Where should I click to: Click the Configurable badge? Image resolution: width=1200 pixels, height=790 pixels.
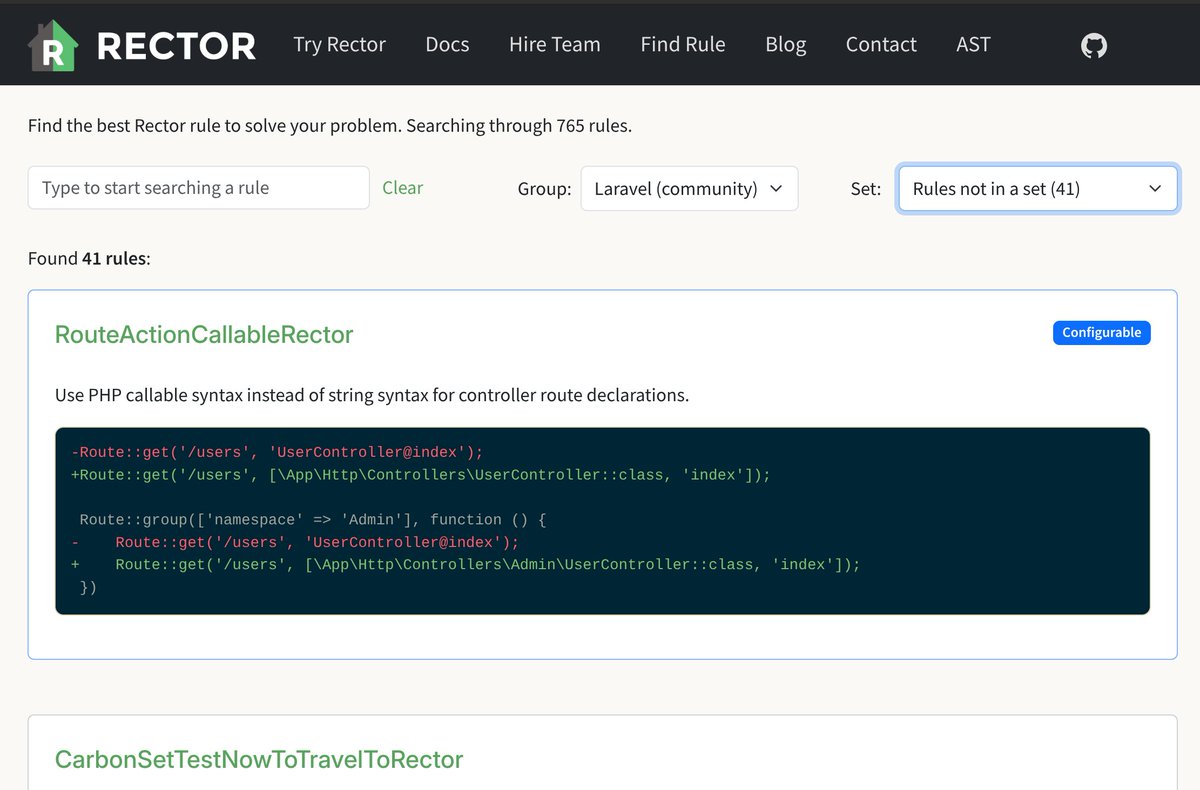pos(1102,333)
